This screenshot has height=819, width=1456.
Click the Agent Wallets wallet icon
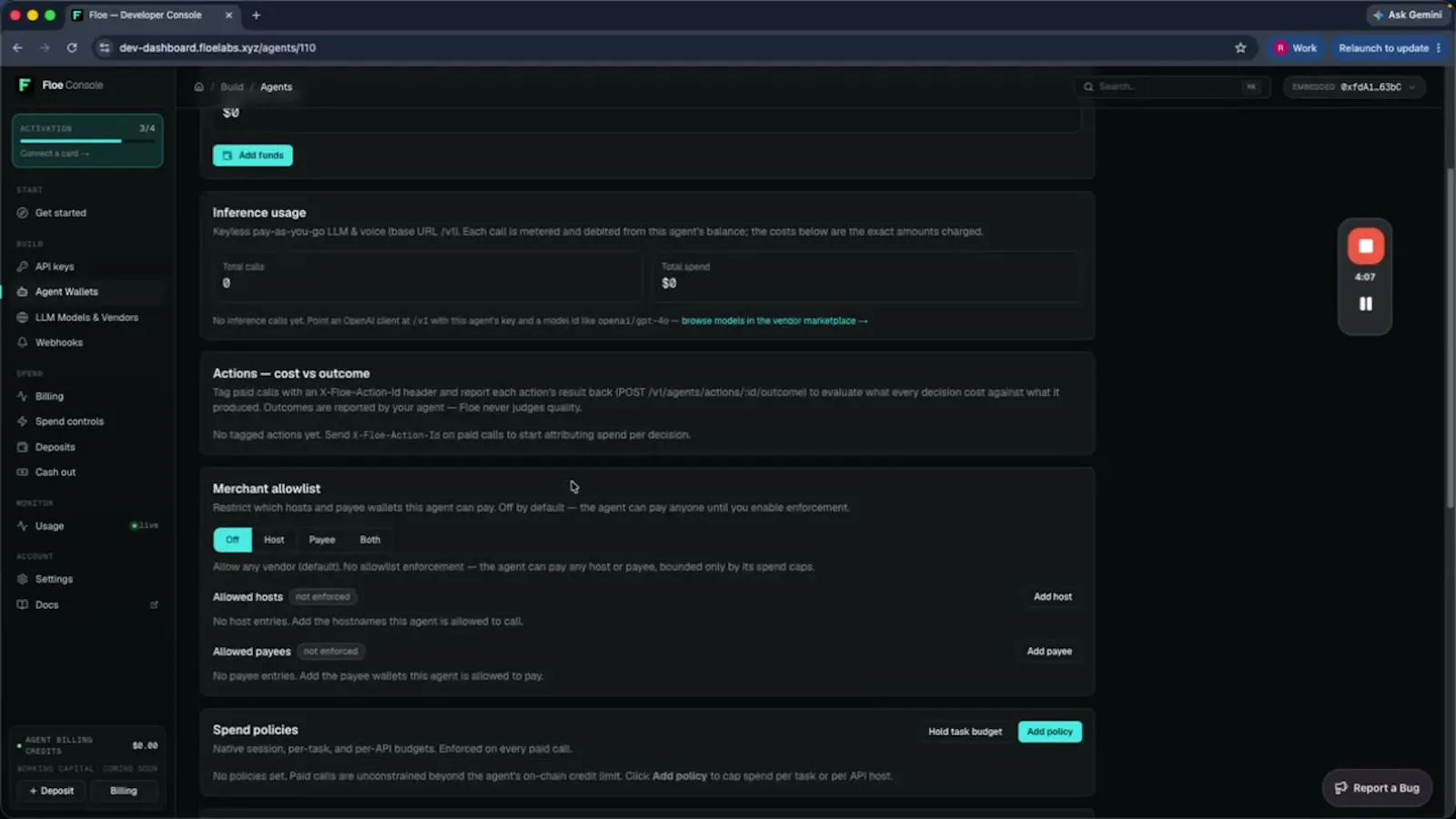click(x=23, y=292)
